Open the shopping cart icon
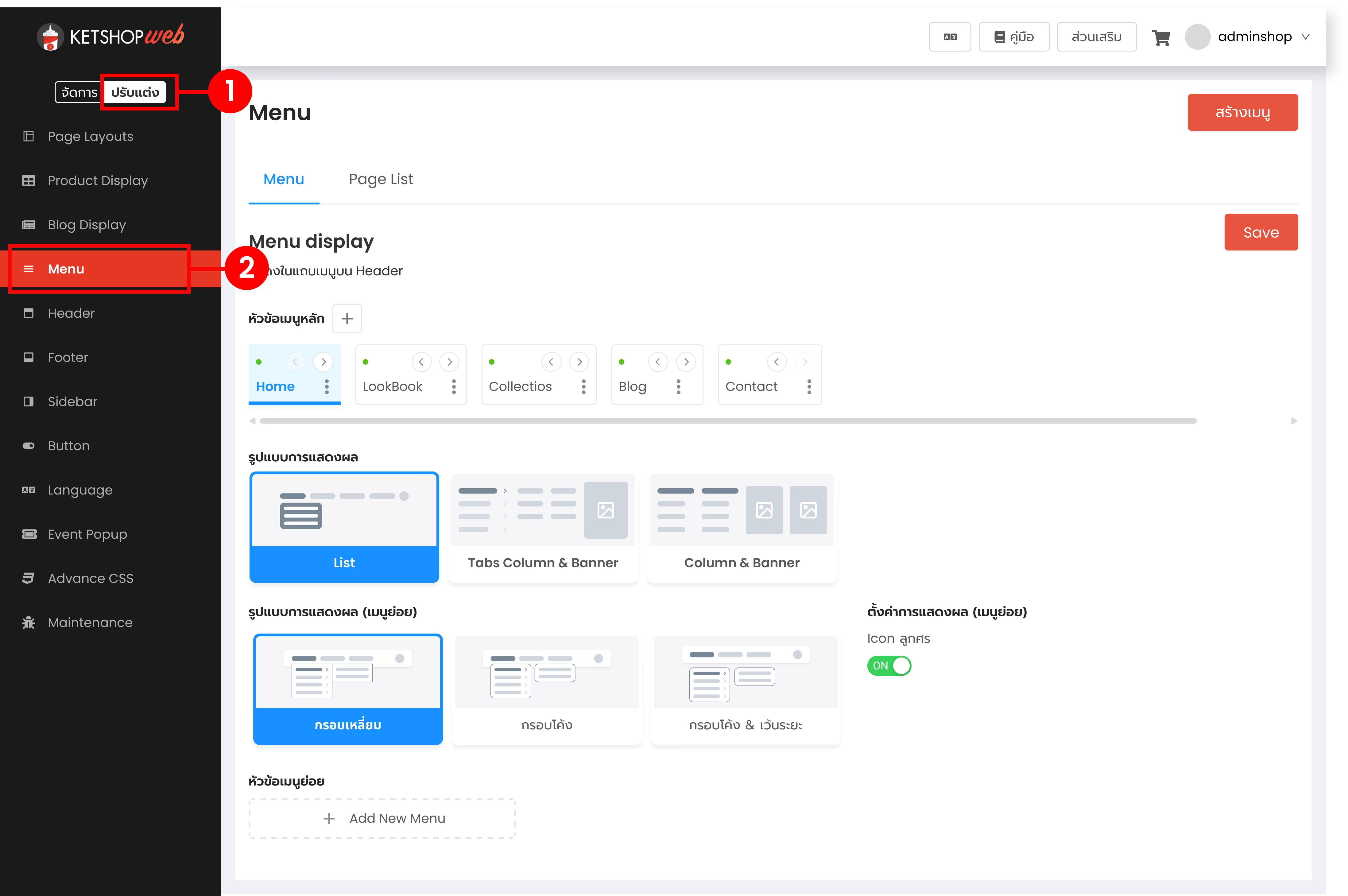This screenshot has width=1348, height=896. [x=1161, y=38]
